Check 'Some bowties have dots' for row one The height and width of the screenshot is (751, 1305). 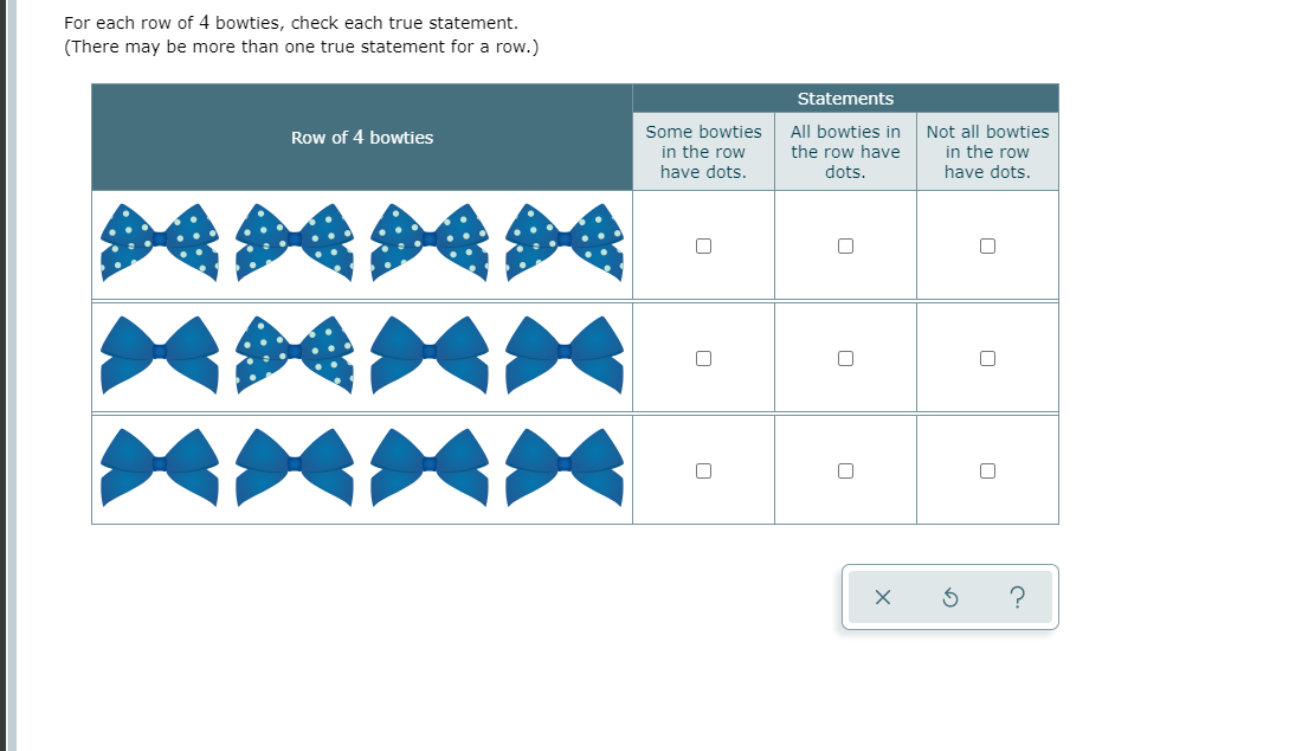coord(703,244)
